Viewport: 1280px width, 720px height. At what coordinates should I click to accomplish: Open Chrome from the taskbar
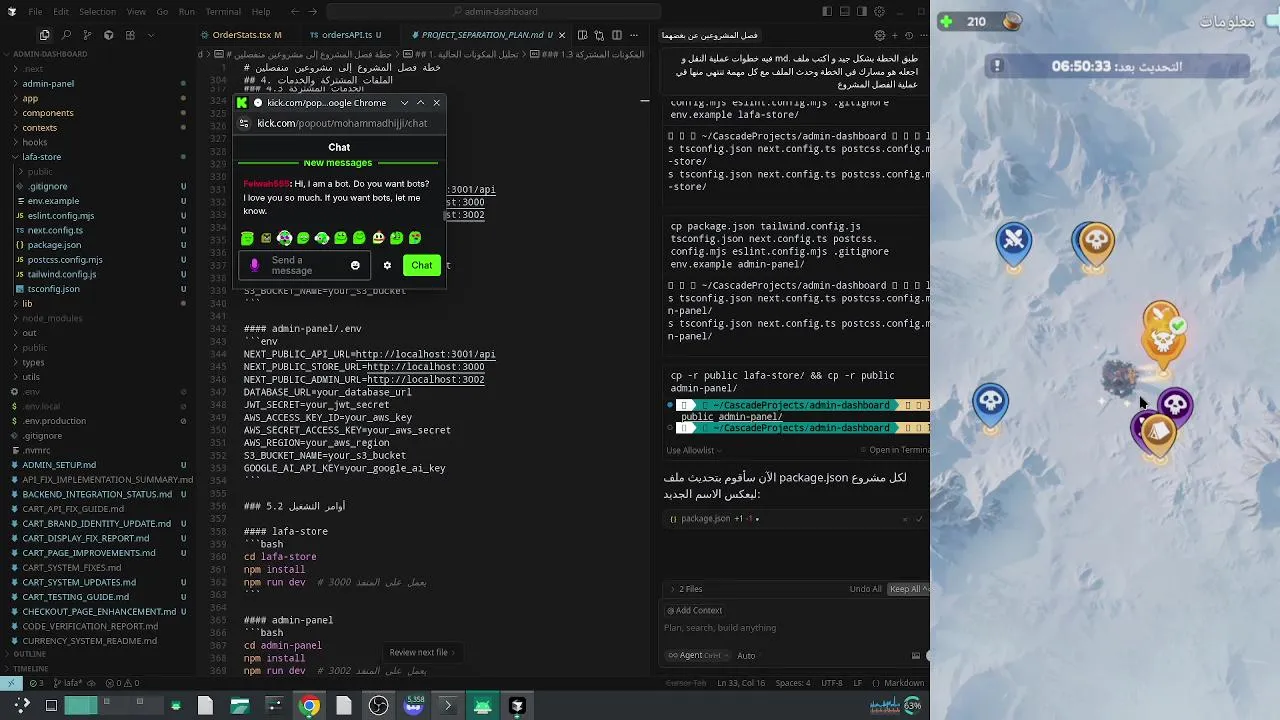[310, 706]
